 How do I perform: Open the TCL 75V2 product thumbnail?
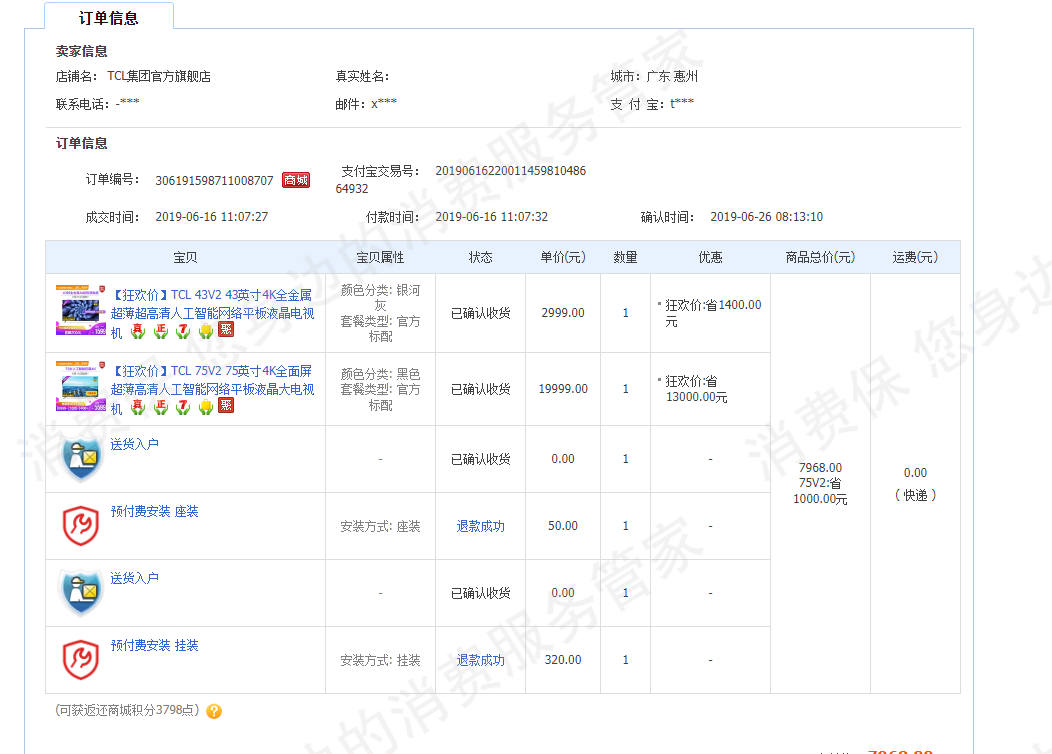[81, 386]
